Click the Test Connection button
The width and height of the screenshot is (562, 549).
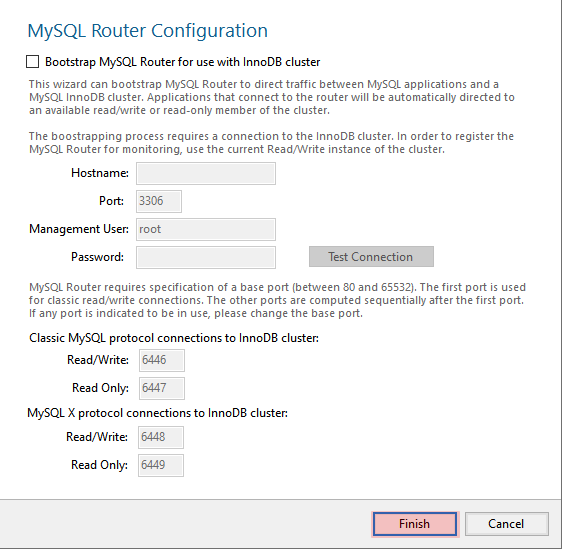click(x=371, y=257)
